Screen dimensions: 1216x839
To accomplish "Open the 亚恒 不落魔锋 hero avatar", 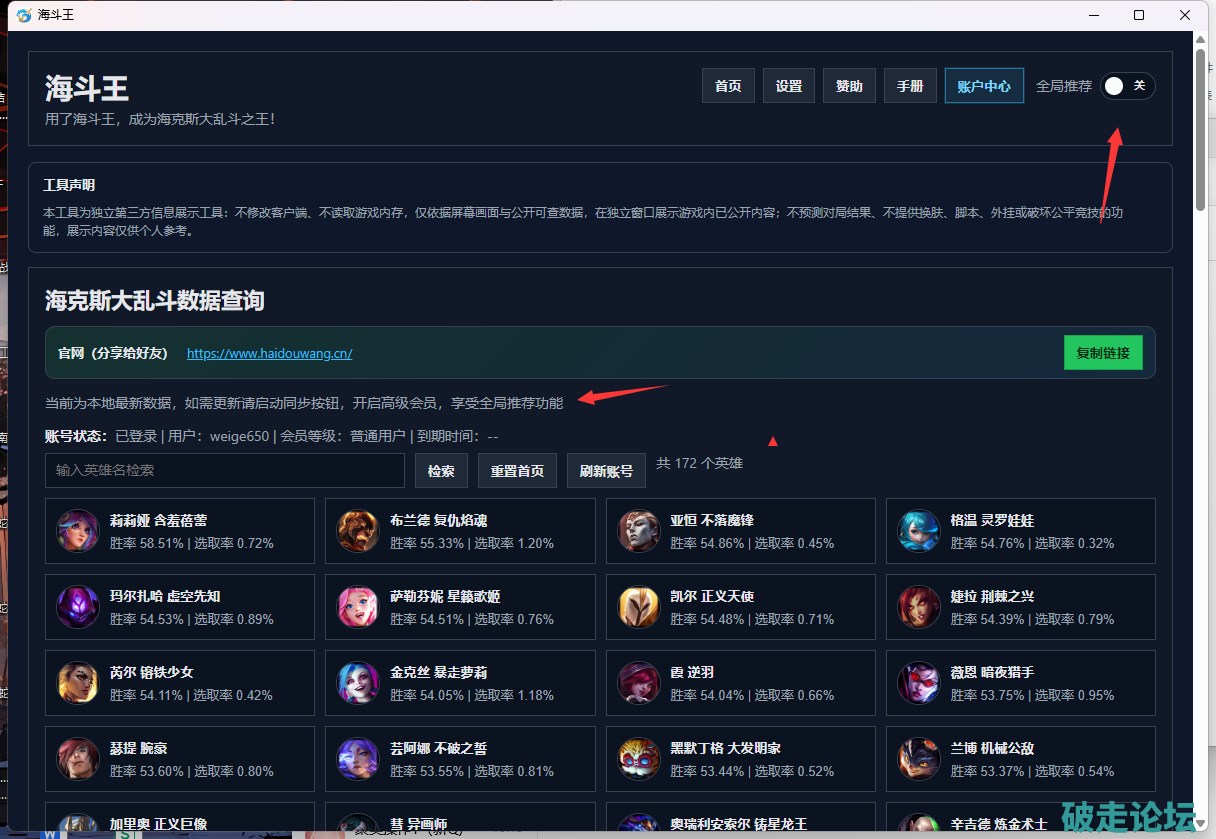I will pyautogui.click(x=639, y=531).
